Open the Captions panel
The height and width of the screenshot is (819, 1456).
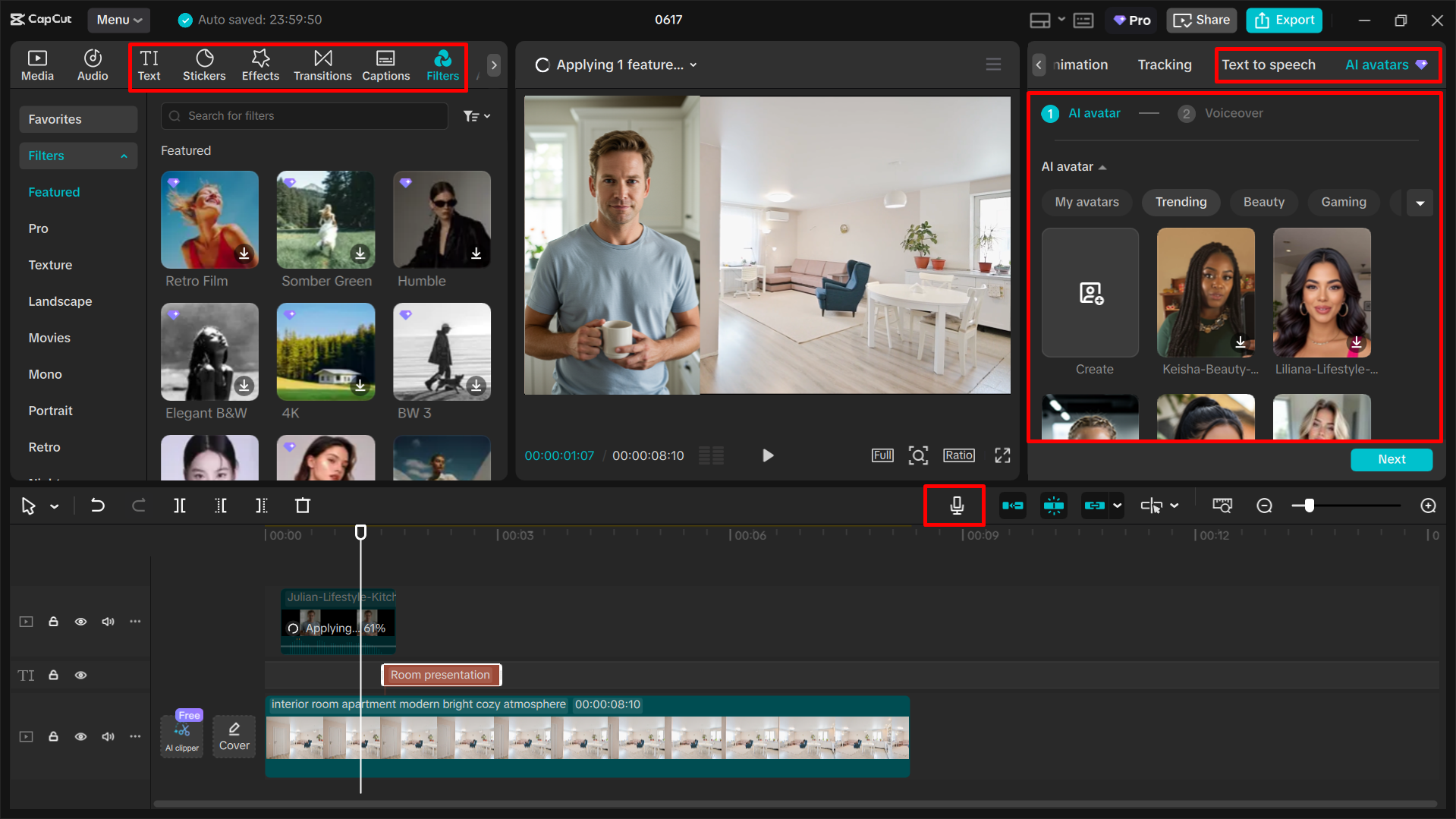point(385,65)
